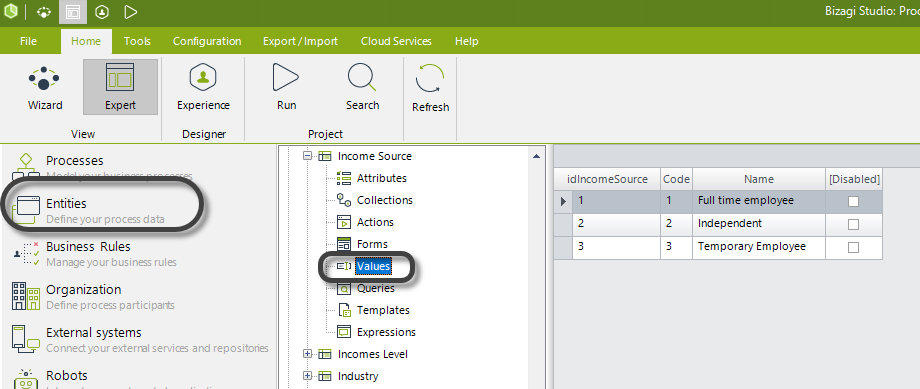Open the External systems module
This screenshot has width=920, height=389.
click(x=94, y=333)
